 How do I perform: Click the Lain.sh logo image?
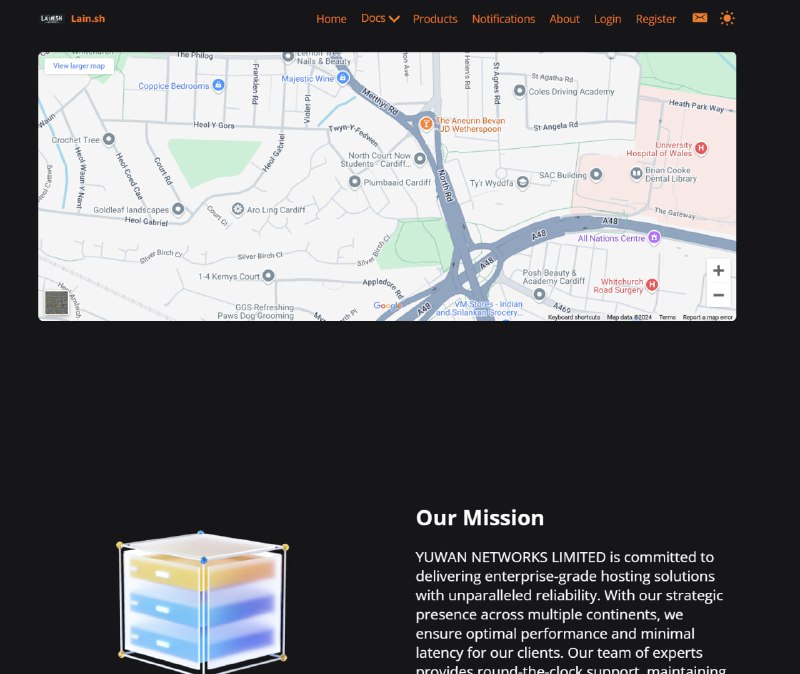(52, 18)
